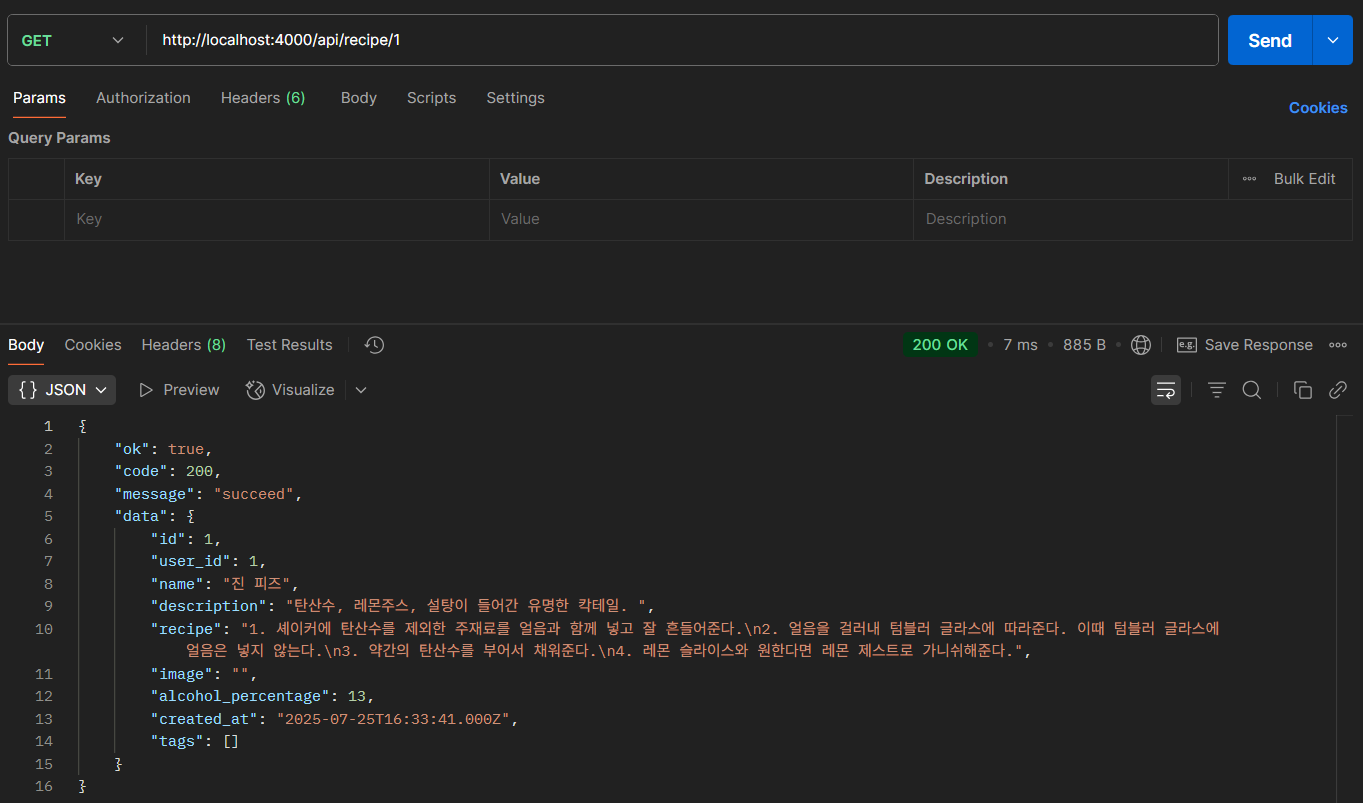
Task: Expand the Send button dropdown arrow
Action: pos(1333,40)
